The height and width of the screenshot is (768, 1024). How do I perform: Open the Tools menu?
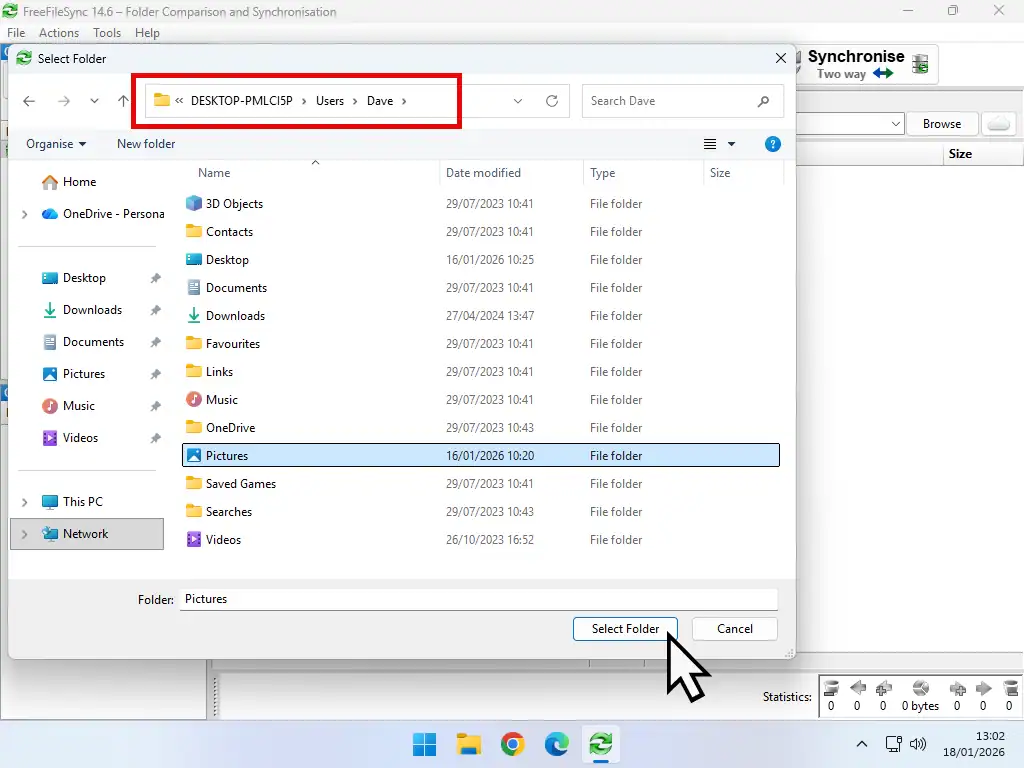106,32
